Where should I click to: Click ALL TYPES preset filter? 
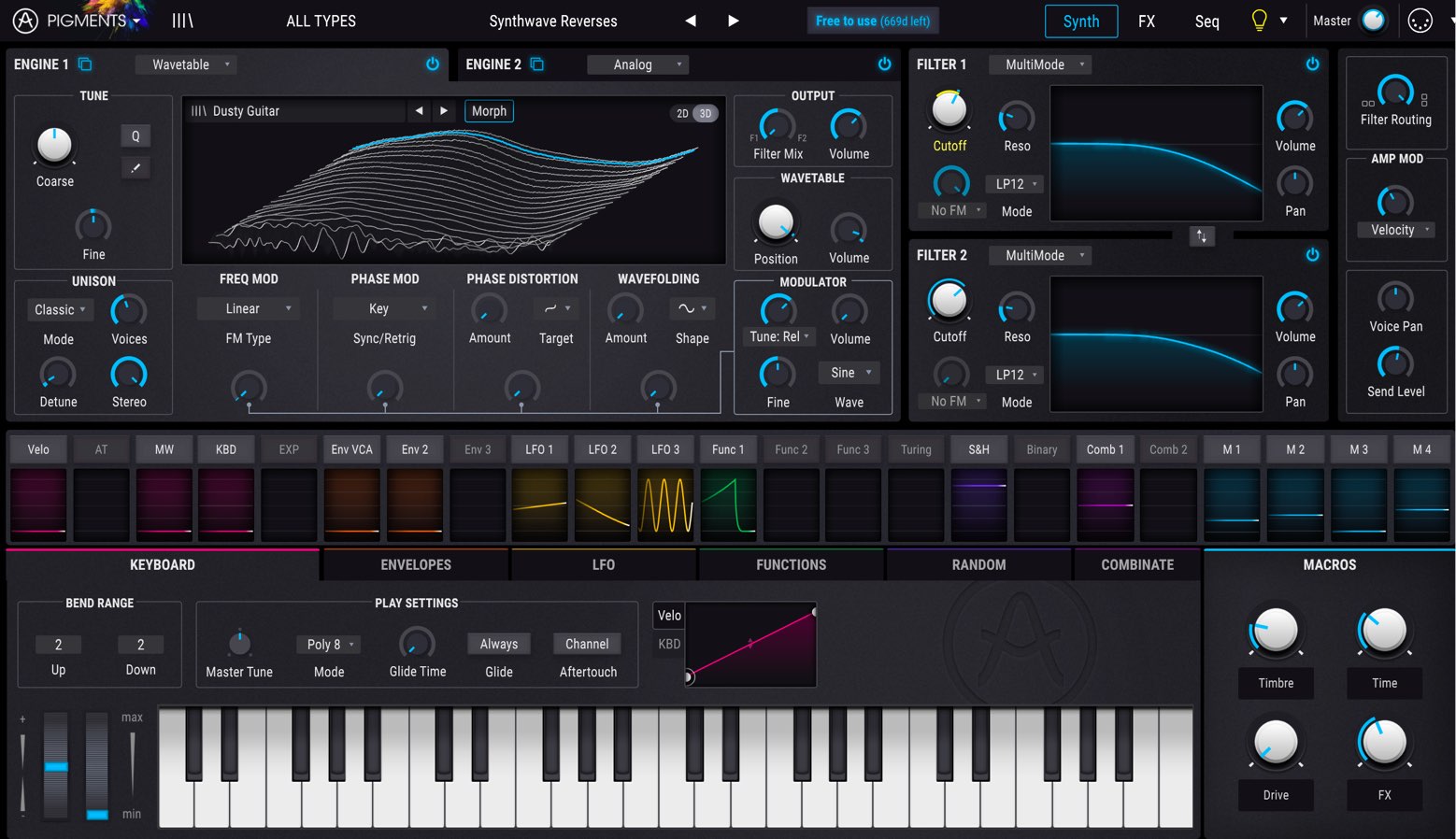coord(321,21)
